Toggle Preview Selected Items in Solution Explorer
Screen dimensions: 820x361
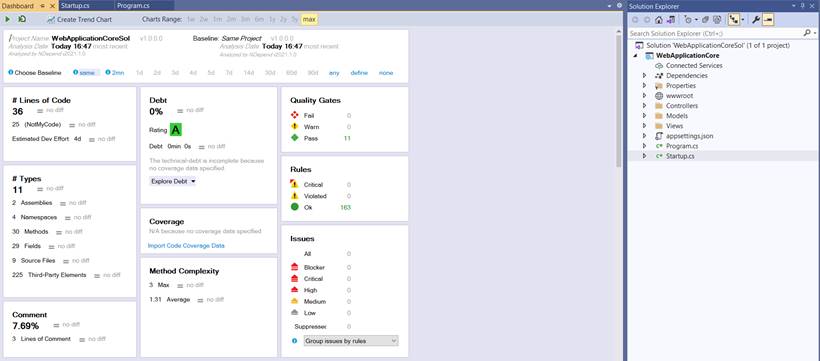click(768, 20)
